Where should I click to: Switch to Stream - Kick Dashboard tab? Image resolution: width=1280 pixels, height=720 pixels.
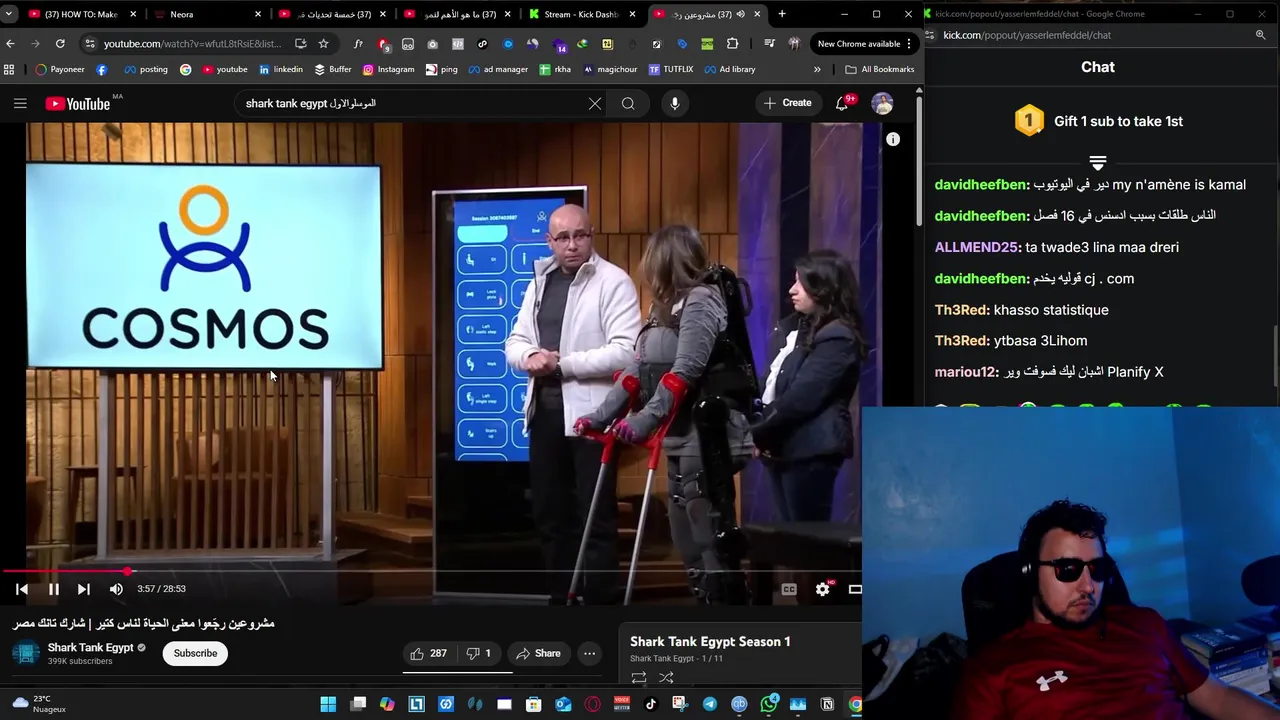tap(582, 14)
